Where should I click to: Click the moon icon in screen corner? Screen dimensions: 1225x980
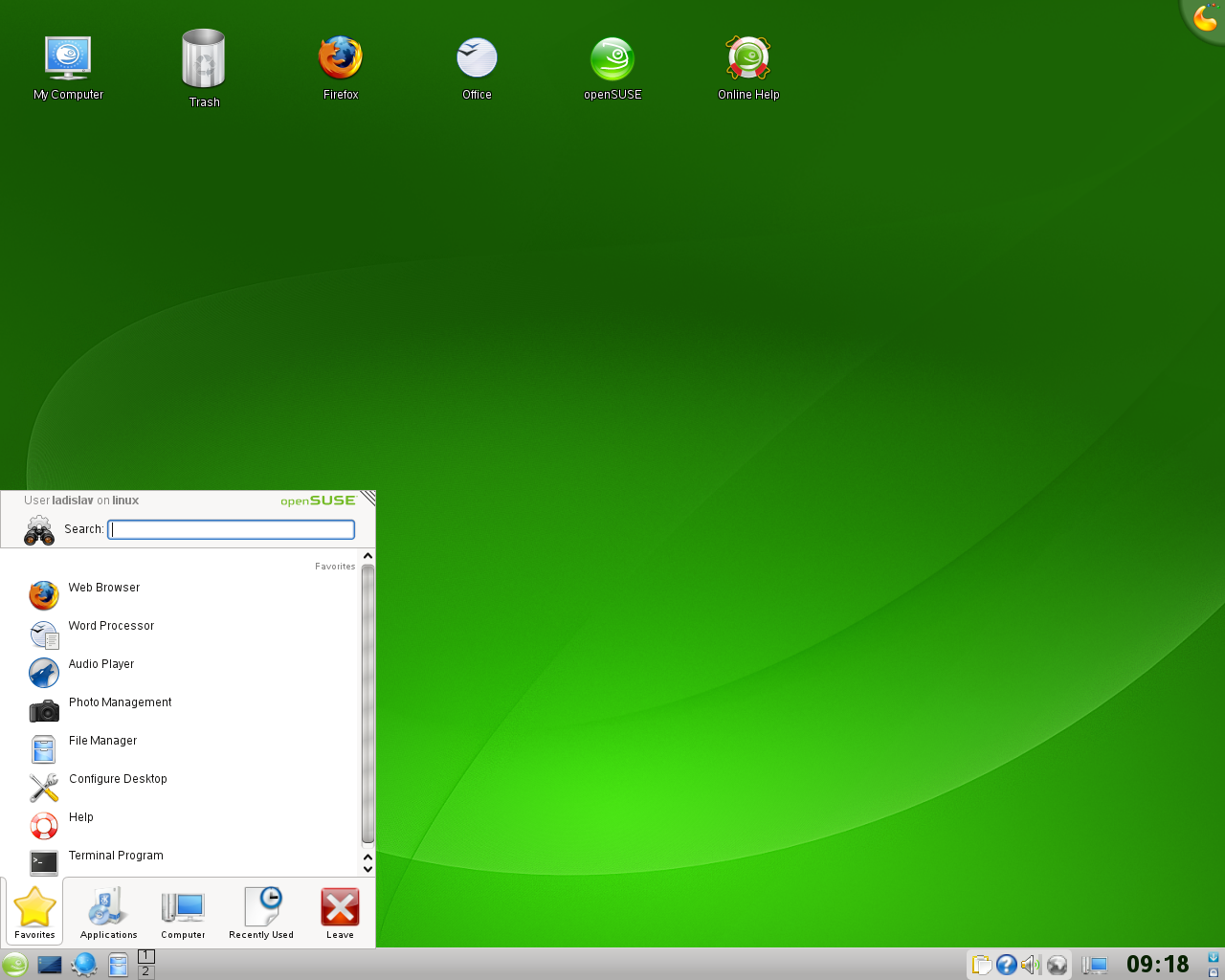1205,17
